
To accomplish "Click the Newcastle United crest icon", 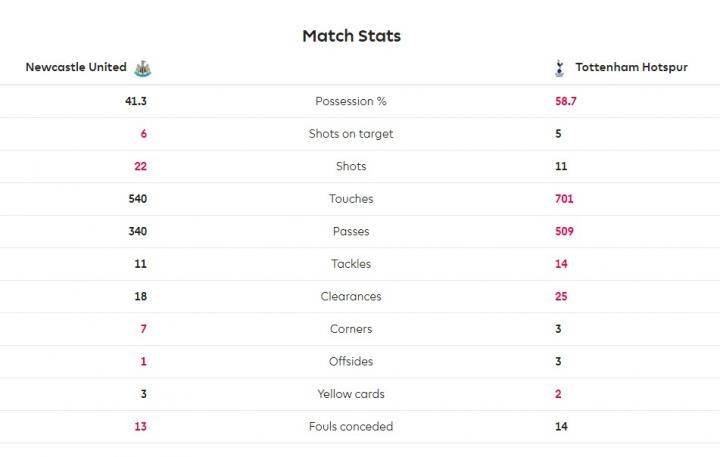I will pyautogui.click(x=142, y=68).
